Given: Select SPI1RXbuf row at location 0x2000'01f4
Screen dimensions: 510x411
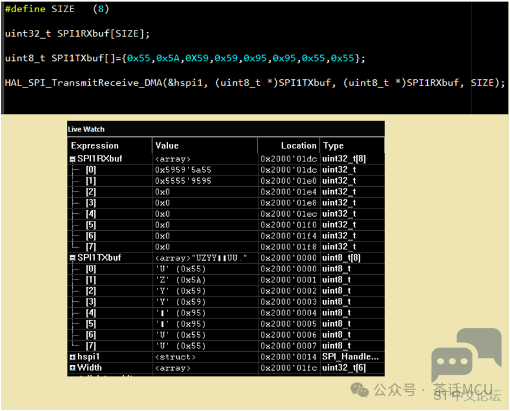Looking at the screenshot, I should pyautogui.click(x=226, y=236).
